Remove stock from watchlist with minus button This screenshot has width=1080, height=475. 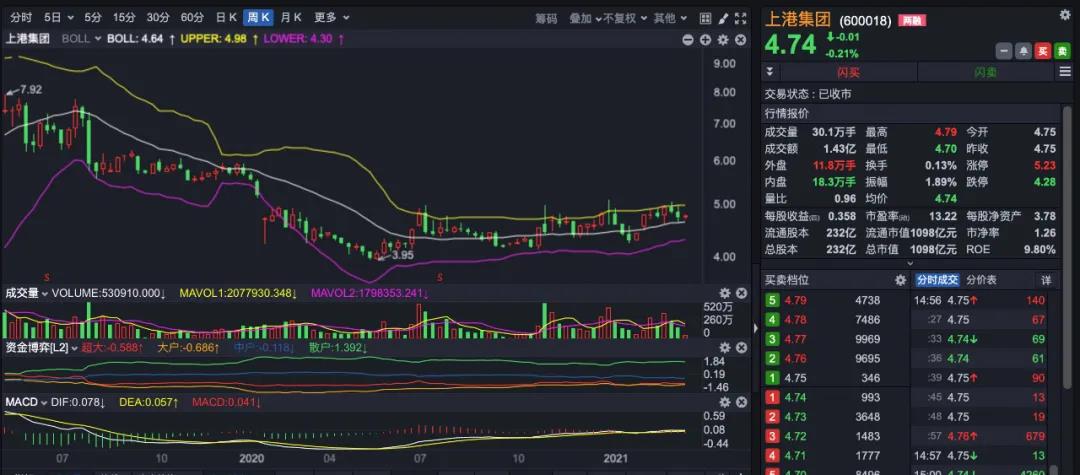[x=1004, y=51]
